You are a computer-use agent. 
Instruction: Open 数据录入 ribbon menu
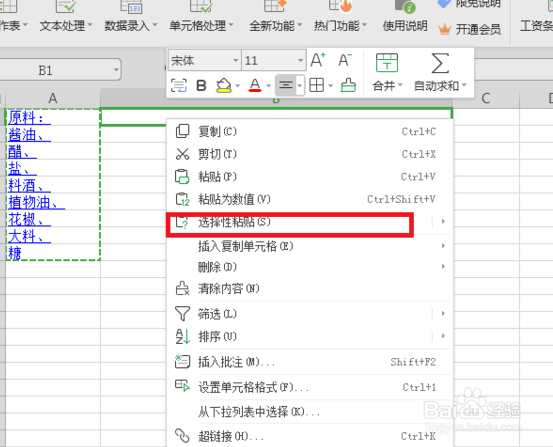pos(130,25)
